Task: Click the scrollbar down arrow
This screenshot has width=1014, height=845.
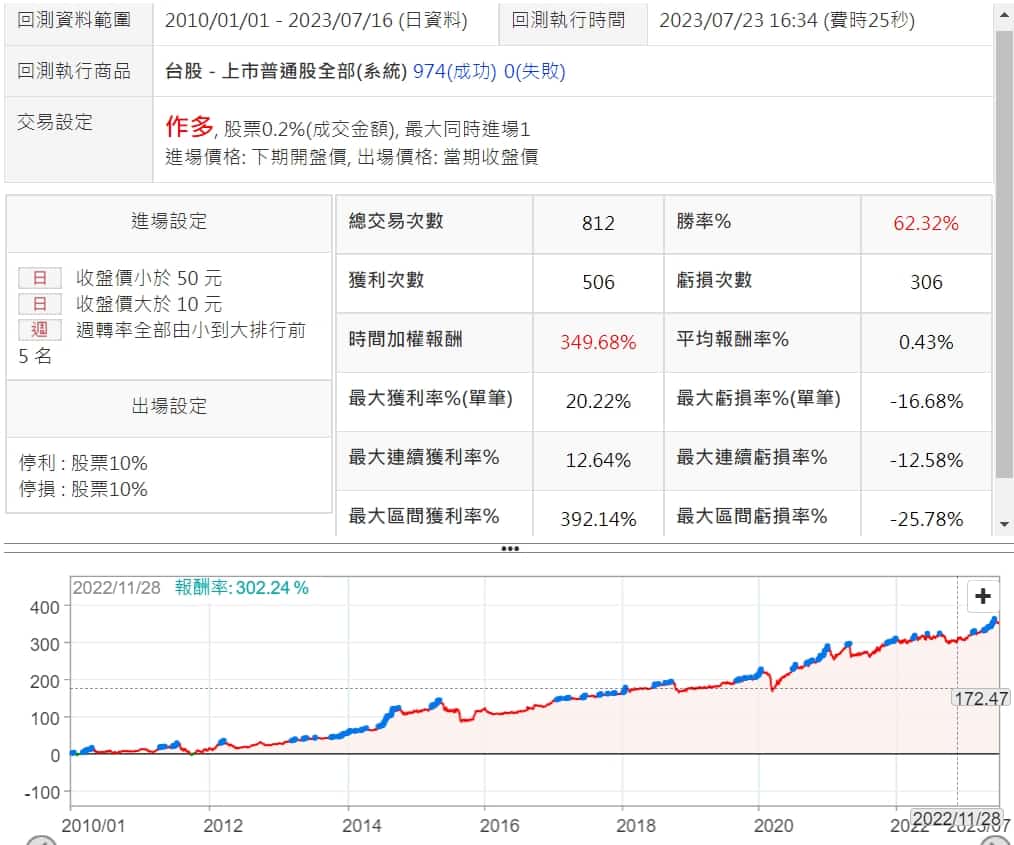Action: [1004, 524]
